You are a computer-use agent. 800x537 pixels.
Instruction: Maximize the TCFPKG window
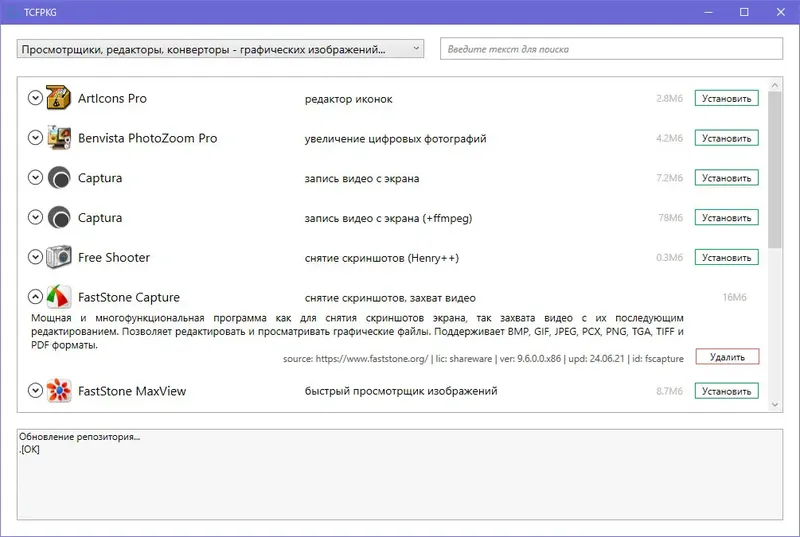point(744,12)
